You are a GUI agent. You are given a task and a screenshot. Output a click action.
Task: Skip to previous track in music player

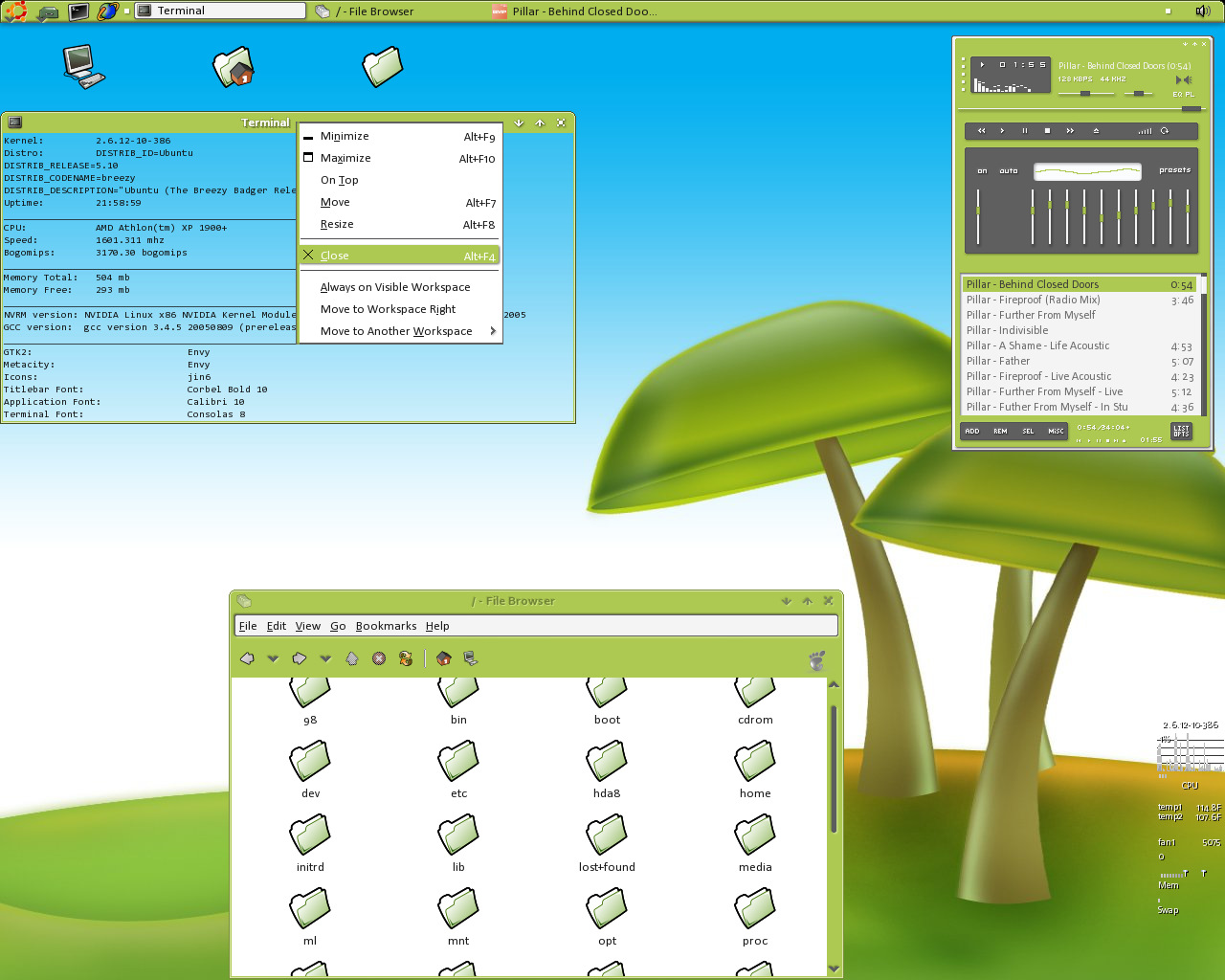pos(982,130)
